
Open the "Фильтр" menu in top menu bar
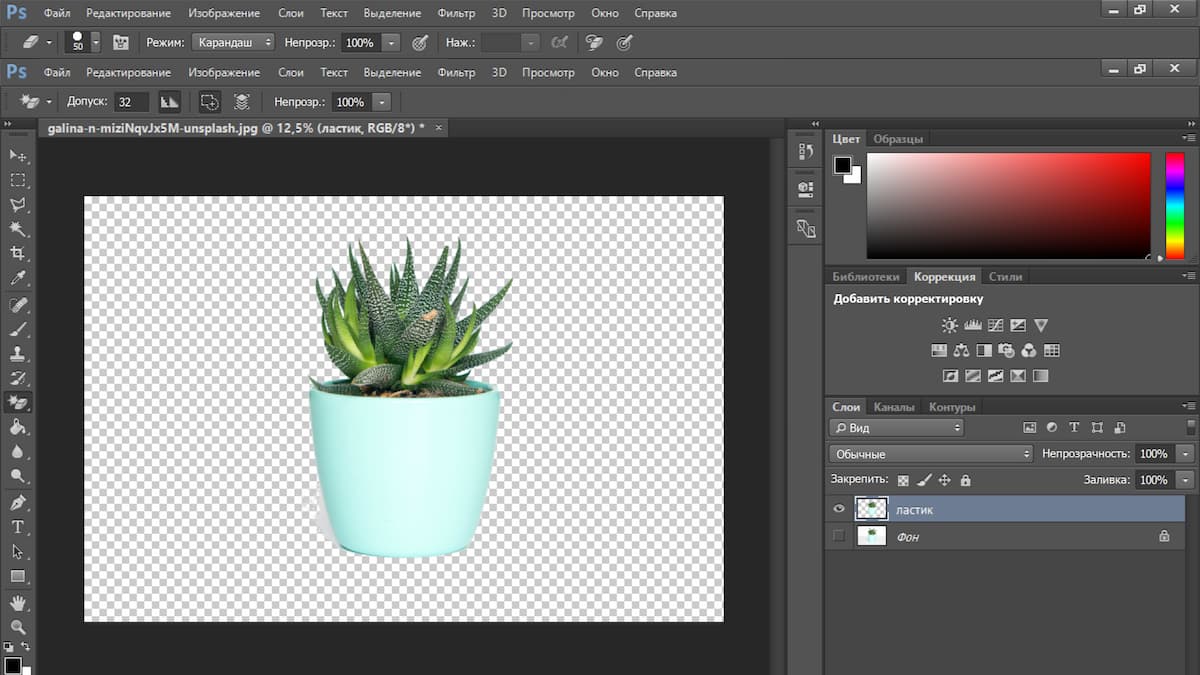pyautogui.click(x=456, y=14)
